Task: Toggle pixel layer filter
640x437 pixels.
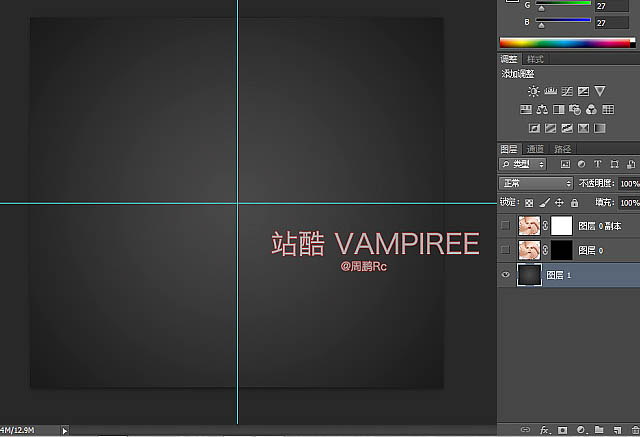Action: [565, 164]
